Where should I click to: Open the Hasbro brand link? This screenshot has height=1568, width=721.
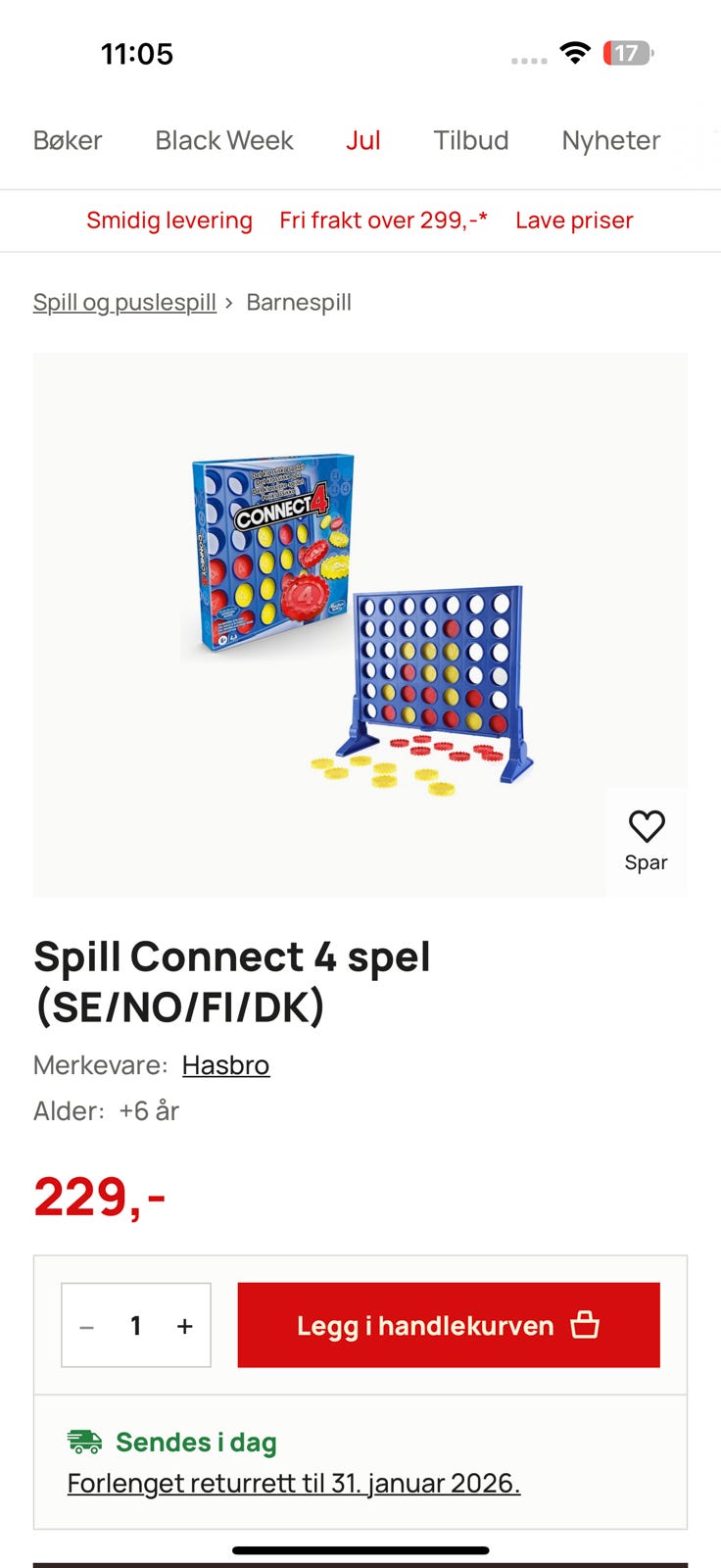225,1065
